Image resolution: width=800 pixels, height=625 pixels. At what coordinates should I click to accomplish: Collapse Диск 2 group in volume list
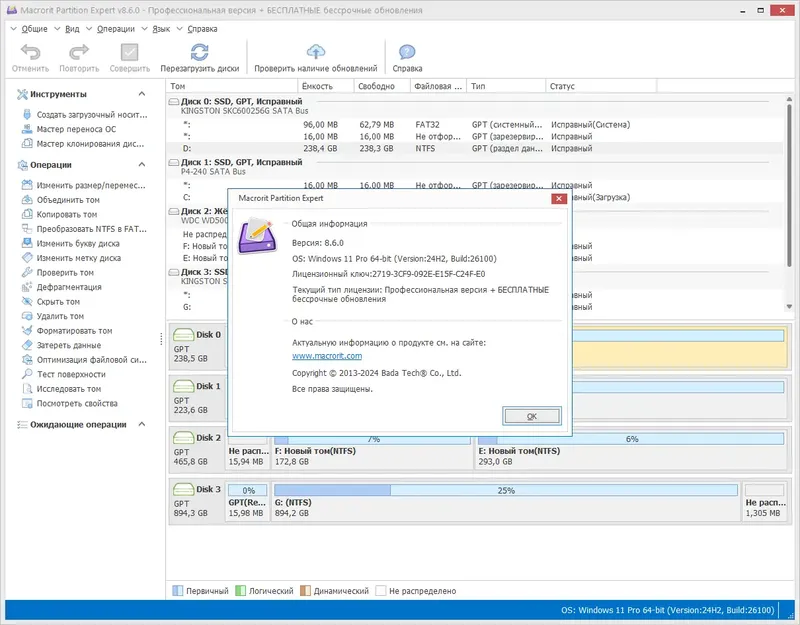(174, 211)
